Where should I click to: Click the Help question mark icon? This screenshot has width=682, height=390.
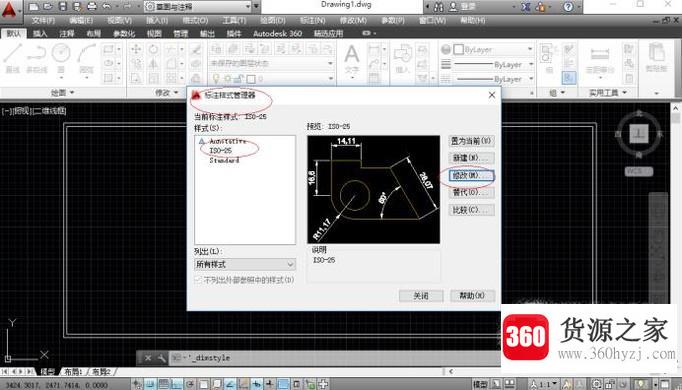pos(568,7)
